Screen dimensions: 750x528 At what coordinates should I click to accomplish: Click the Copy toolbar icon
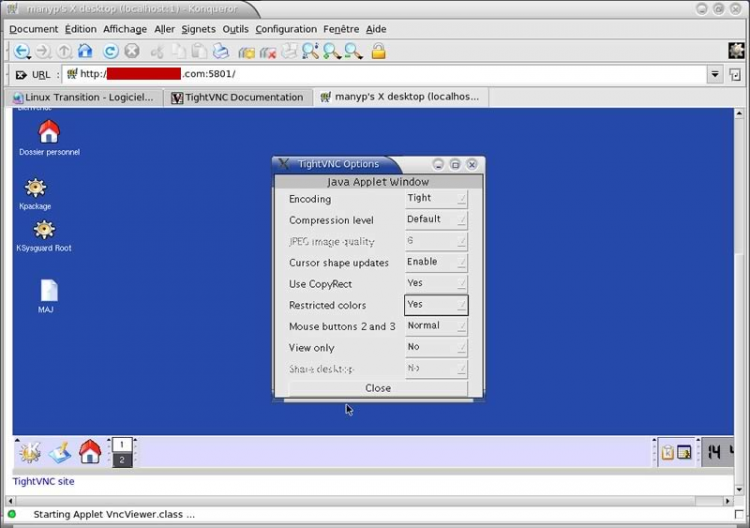178,51
